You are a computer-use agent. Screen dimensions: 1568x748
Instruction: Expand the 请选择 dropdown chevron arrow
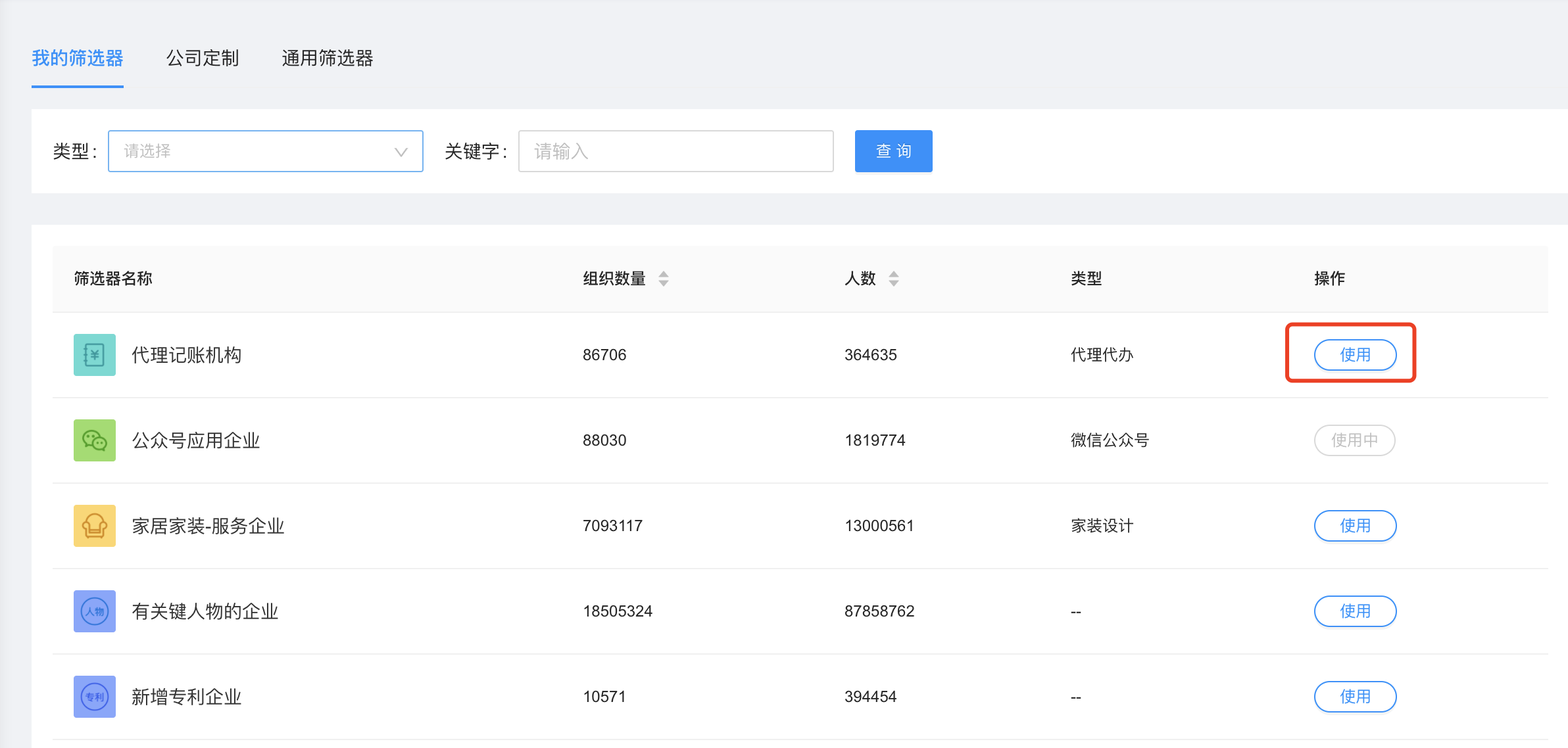click(401, 152)
